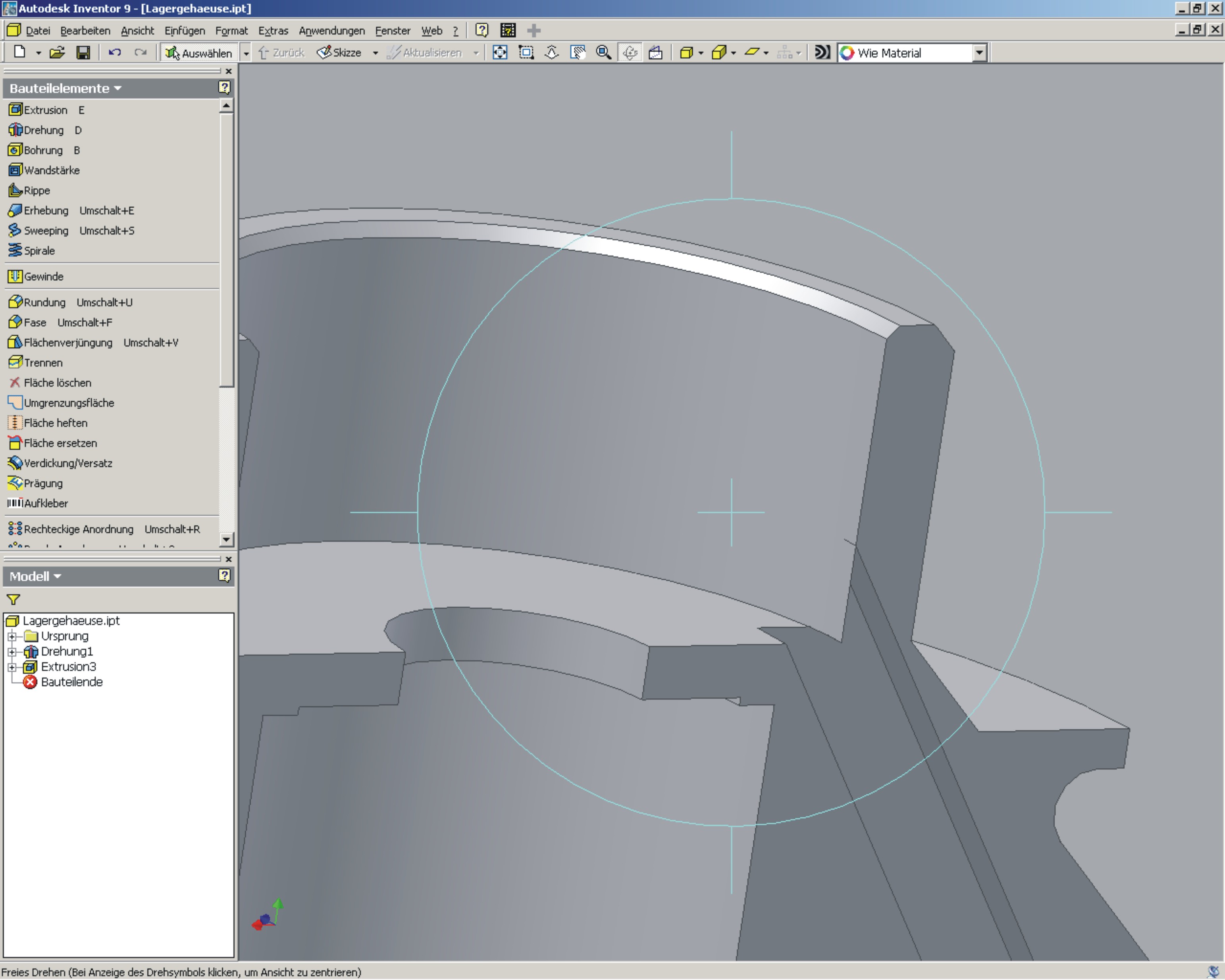The width and height of the screenshot is (1225, 980).
Task: Open the Bauteilelemente panel dropdown arrow
Action: tap(117, 89)
